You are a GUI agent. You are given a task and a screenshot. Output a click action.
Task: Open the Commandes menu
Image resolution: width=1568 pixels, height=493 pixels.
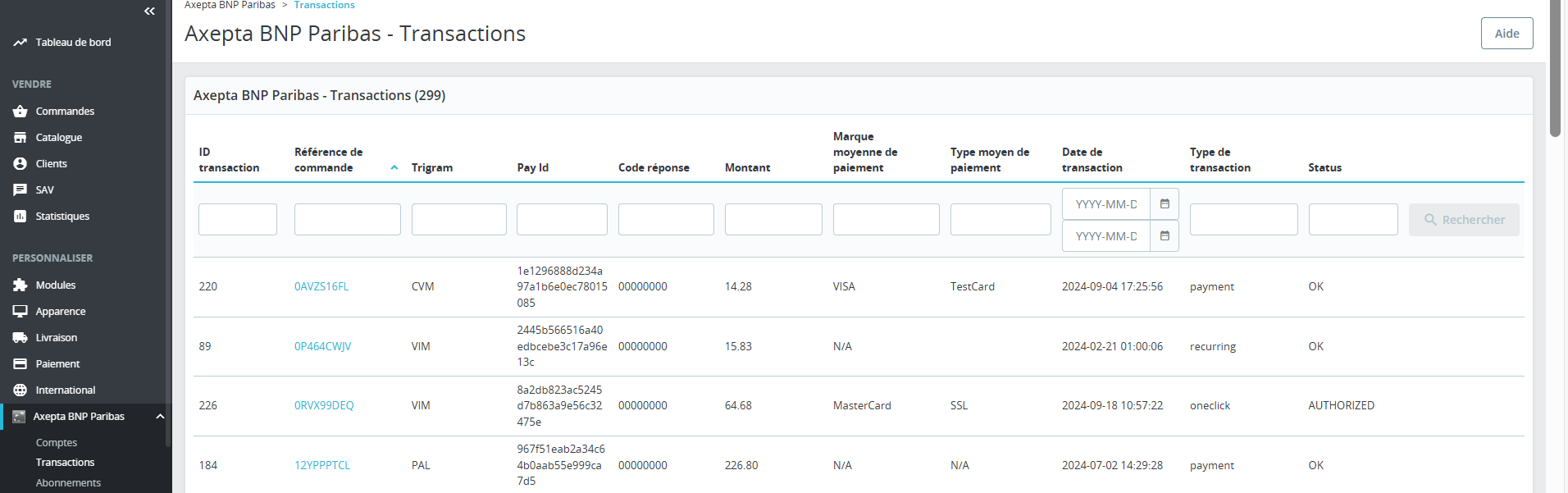pyautogui.click(x=65, y=111)
